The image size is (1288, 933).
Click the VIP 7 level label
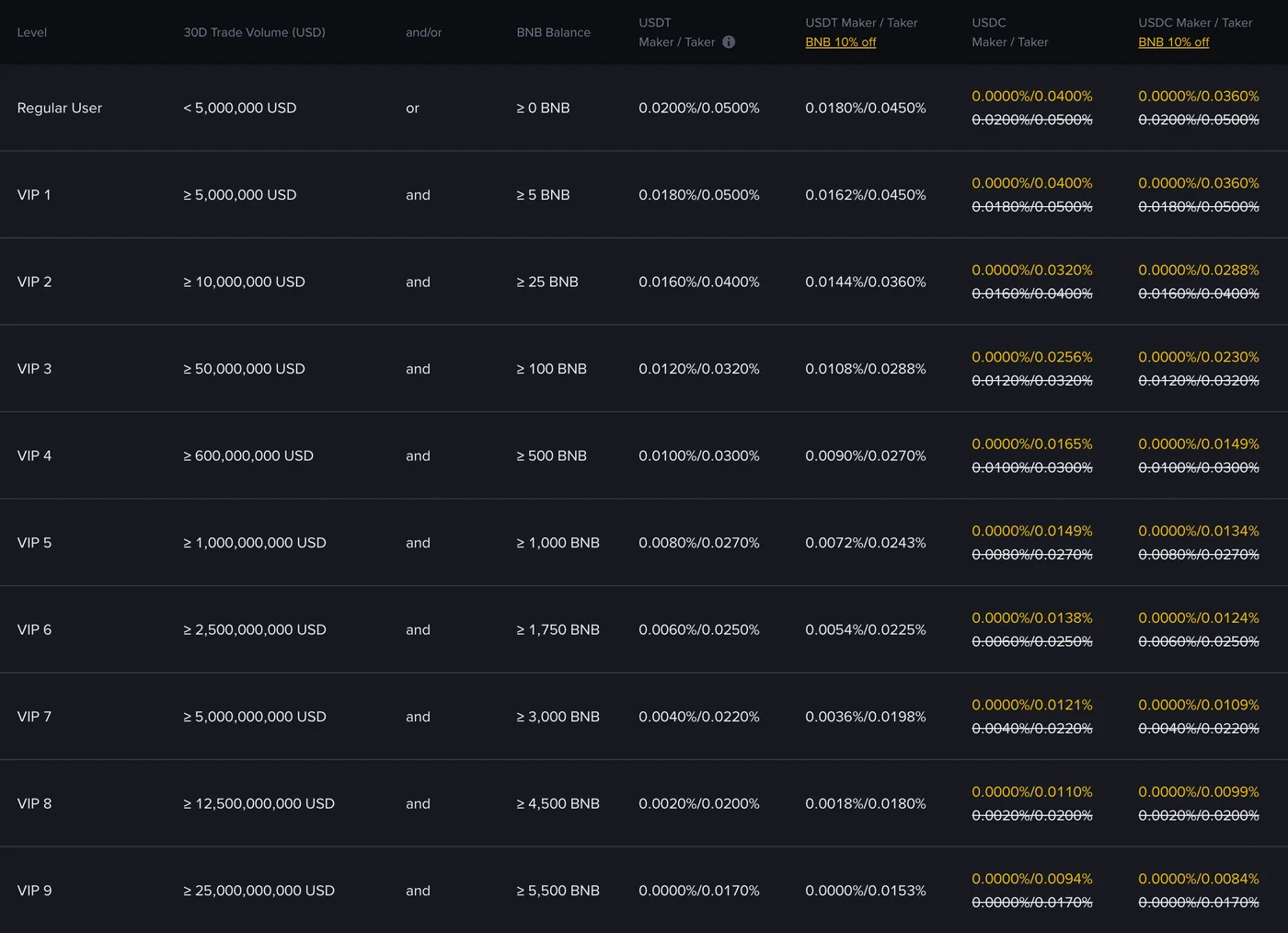[x=34, y=717]
